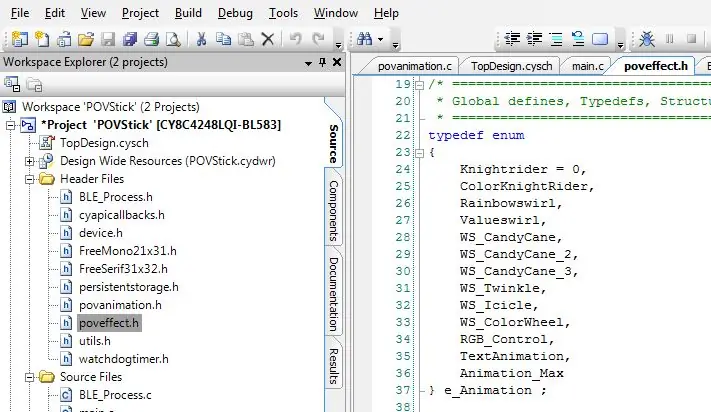Open the Window menu
The image size is (711, 412).
(336, 13)
